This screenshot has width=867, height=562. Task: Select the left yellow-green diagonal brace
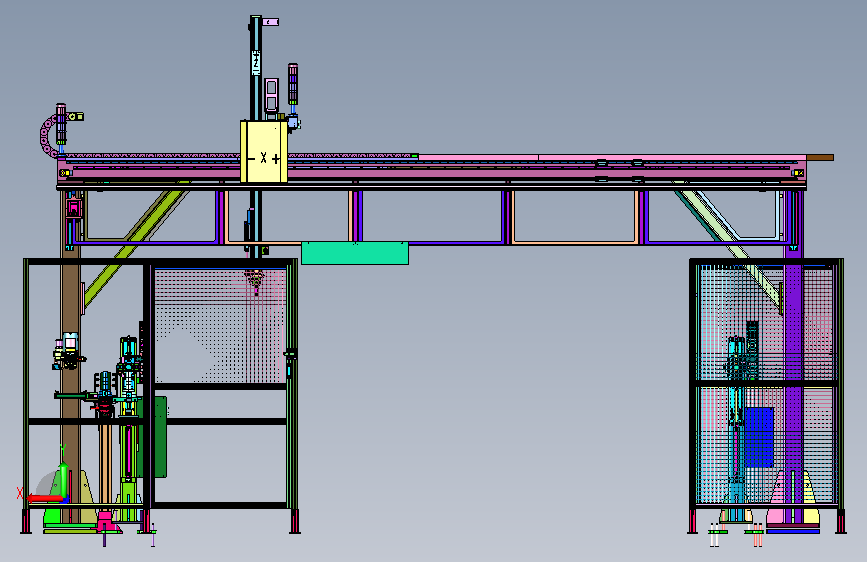[134, 248]
